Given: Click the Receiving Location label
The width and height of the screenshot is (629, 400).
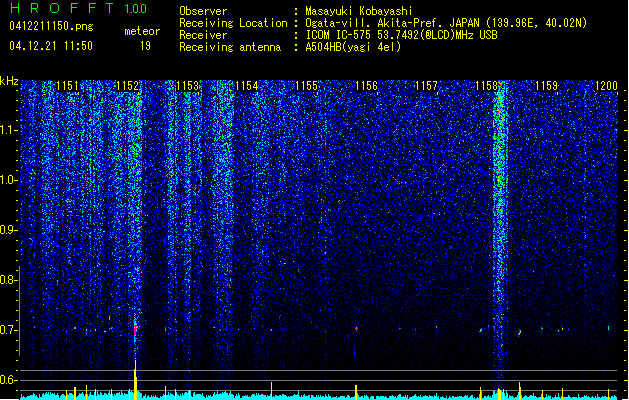Looking at the screenshot, I should [x=233, y=23].
